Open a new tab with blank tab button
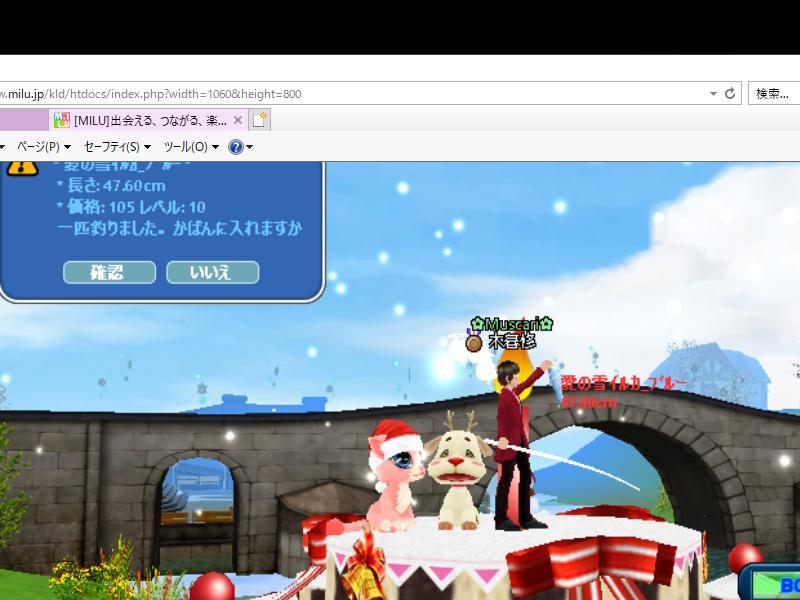 coord(260,120)
